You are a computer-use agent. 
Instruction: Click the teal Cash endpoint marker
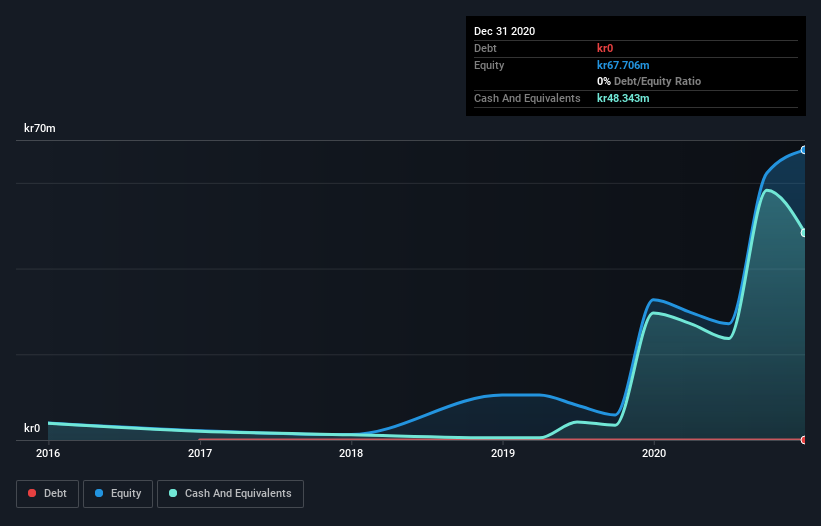(804, 232)
